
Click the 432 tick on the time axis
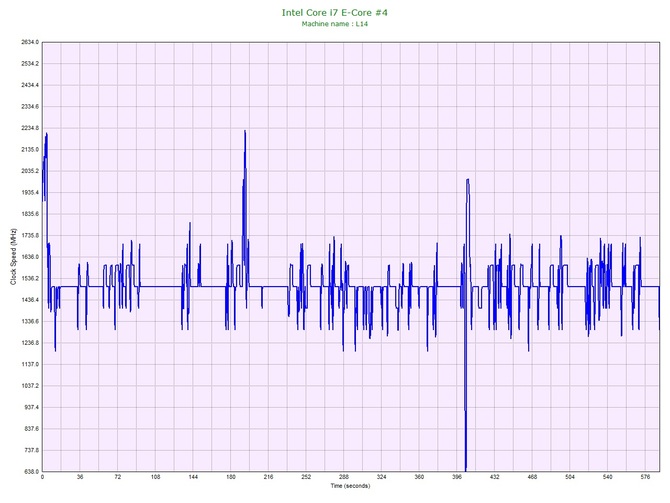(494, 477)
